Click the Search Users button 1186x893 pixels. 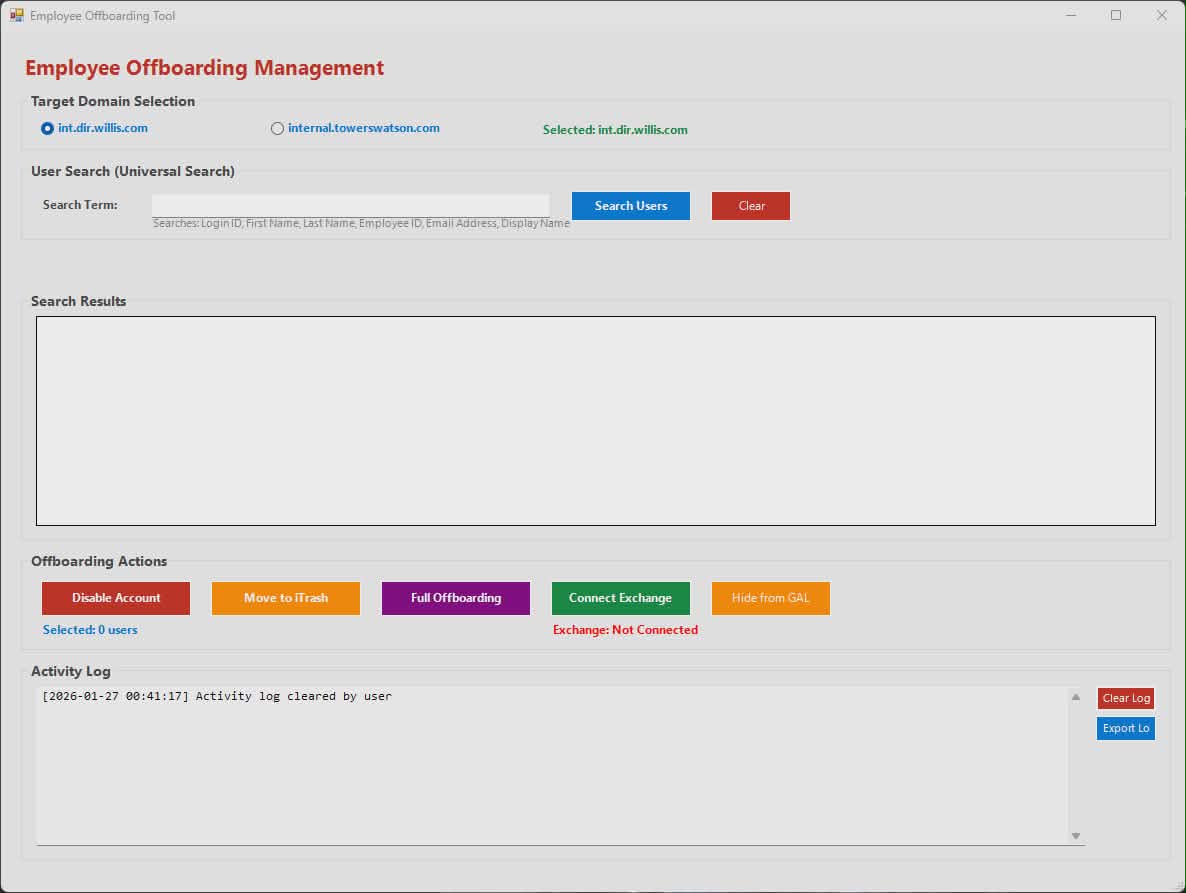[630, 205]
